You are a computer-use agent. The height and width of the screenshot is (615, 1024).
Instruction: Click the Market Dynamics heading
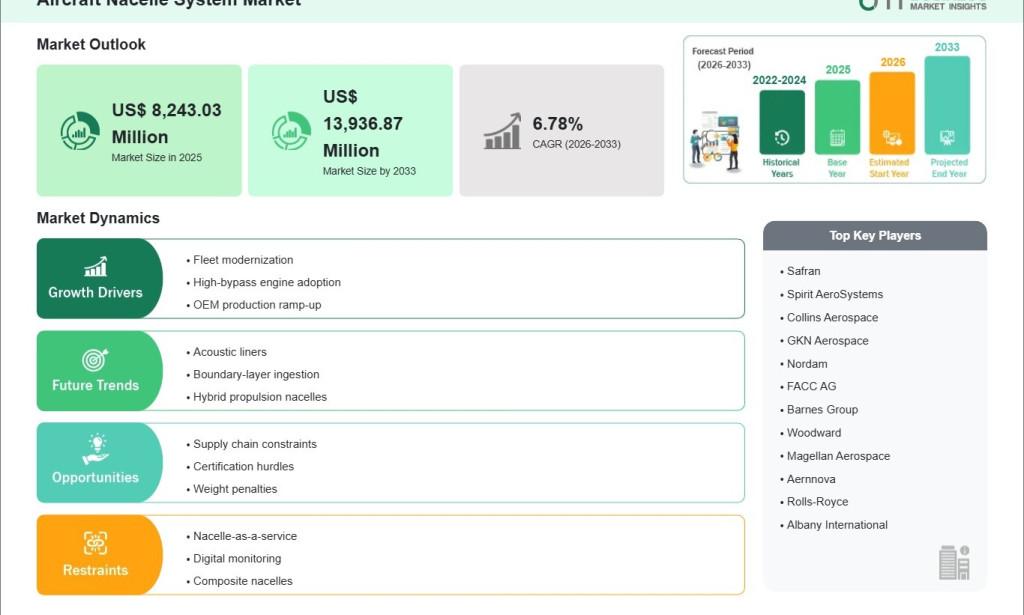98,218
